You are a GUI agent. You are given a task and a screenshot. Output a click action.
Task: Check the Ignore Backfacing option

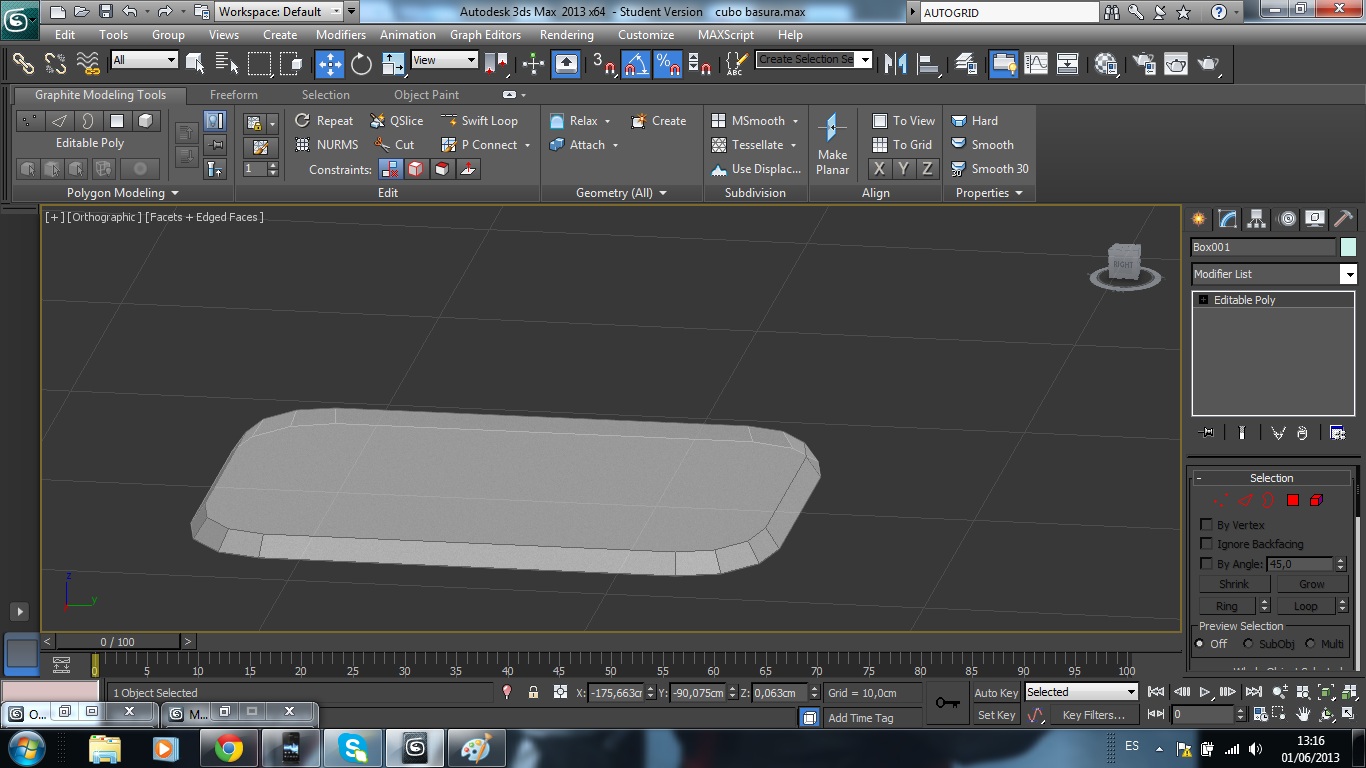point(1206,544)
